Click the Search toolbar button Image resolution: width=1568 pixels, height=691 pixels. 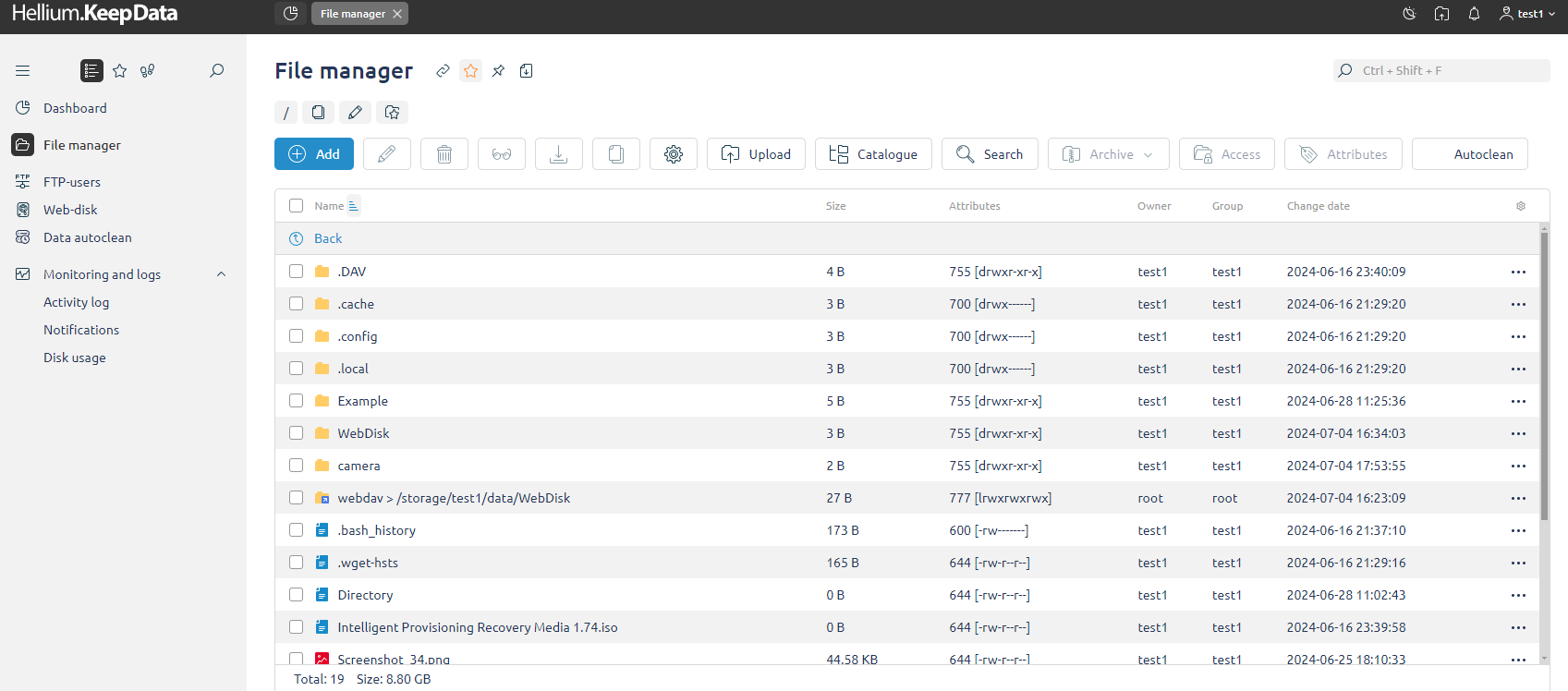click(x=990, y=154)
